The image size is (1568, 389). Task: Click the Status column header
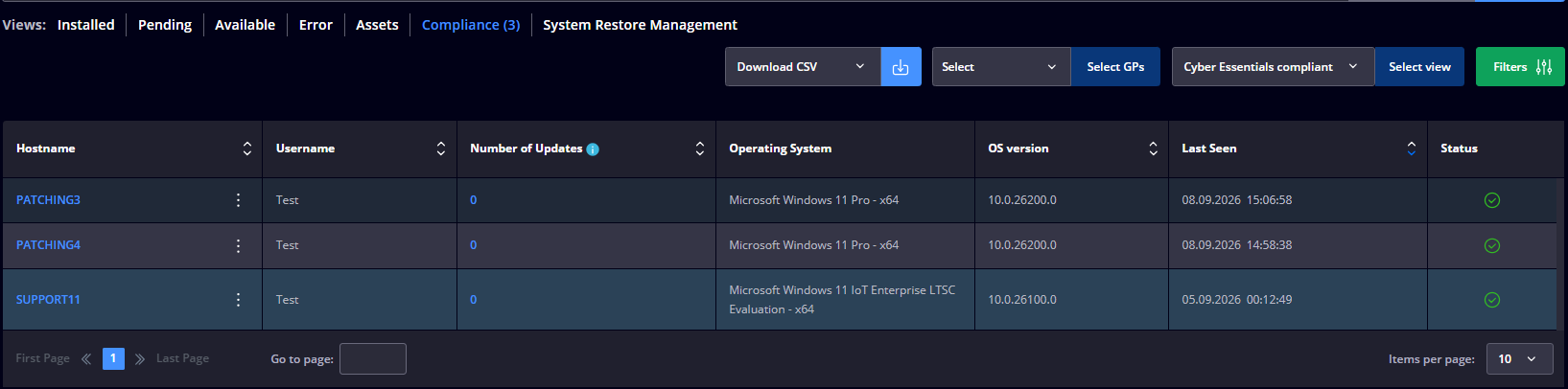coord(1459,149)
